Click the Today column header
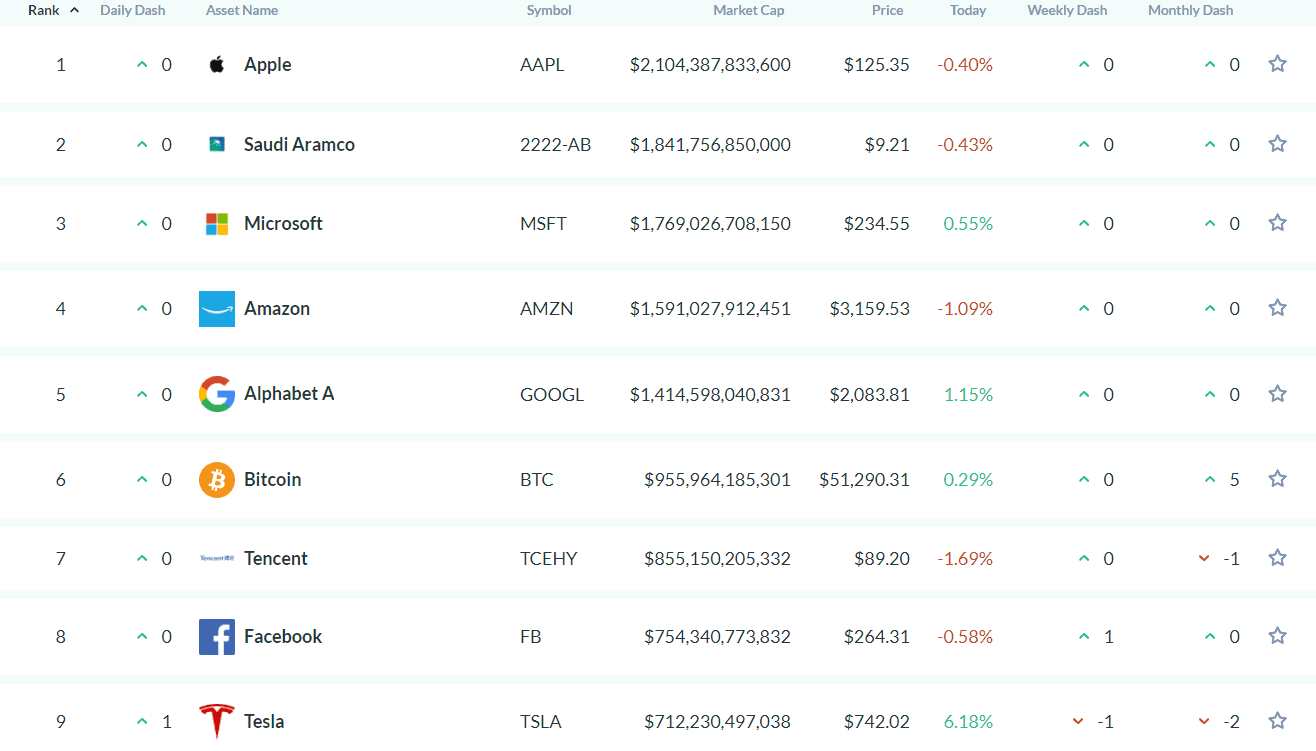 click(968, 10)
